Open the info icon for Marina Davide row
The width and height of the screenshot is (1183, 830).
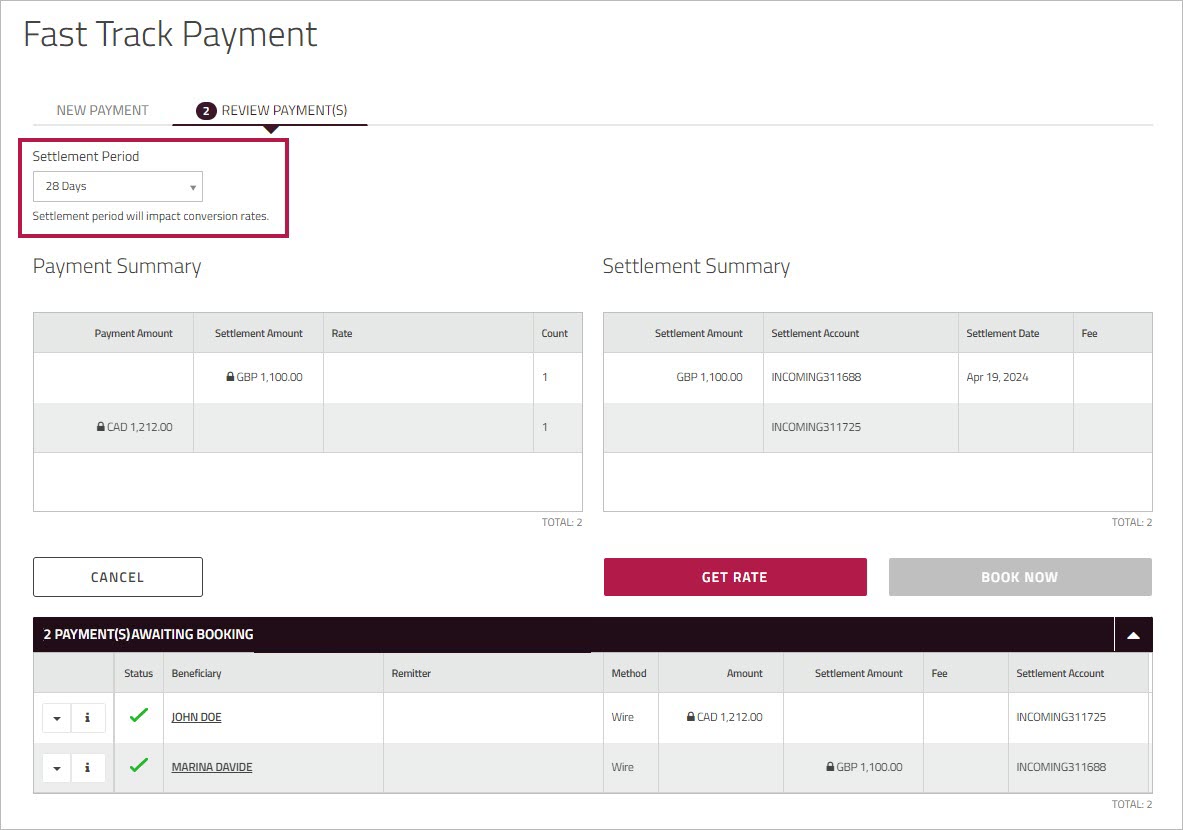click(88, 767)
